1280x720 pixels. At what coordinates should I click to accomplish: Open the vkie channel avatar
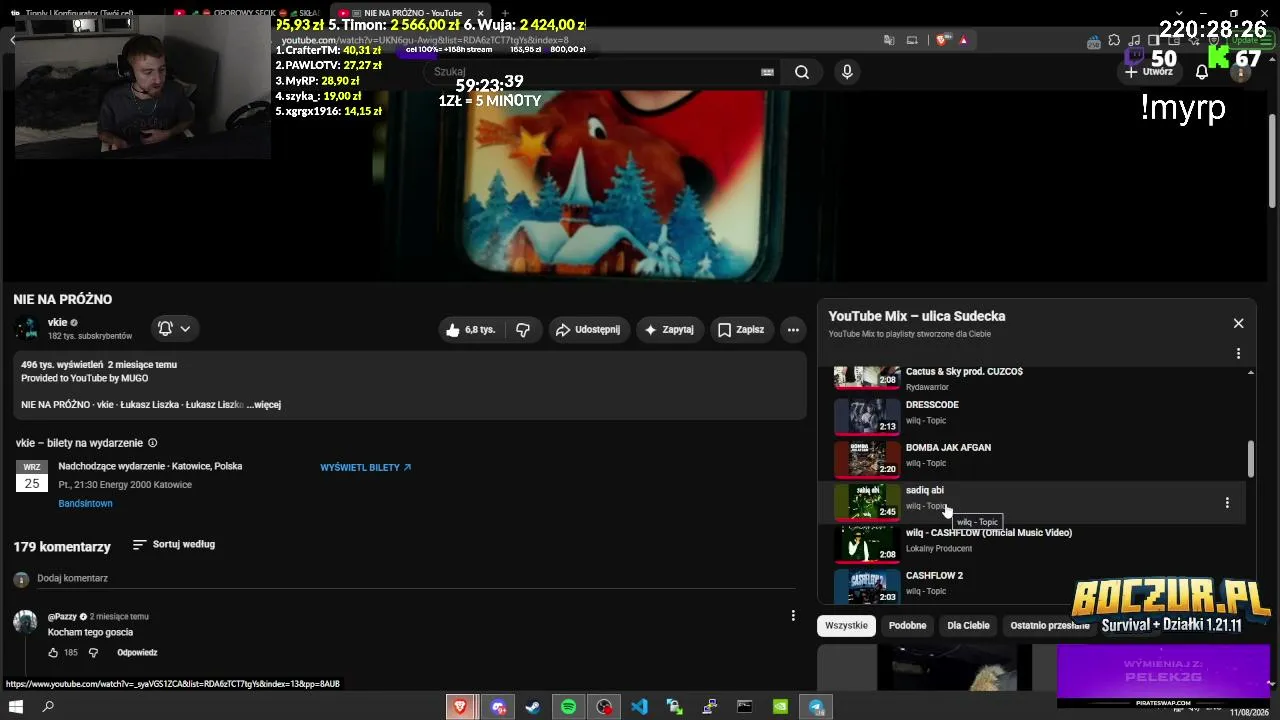(26, 329)
